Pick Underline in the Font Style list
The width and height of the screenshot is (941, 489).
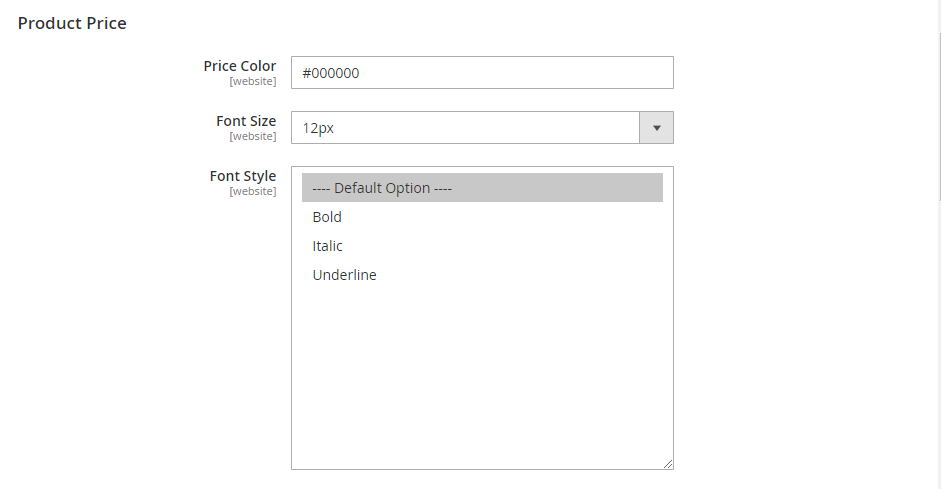482,274
